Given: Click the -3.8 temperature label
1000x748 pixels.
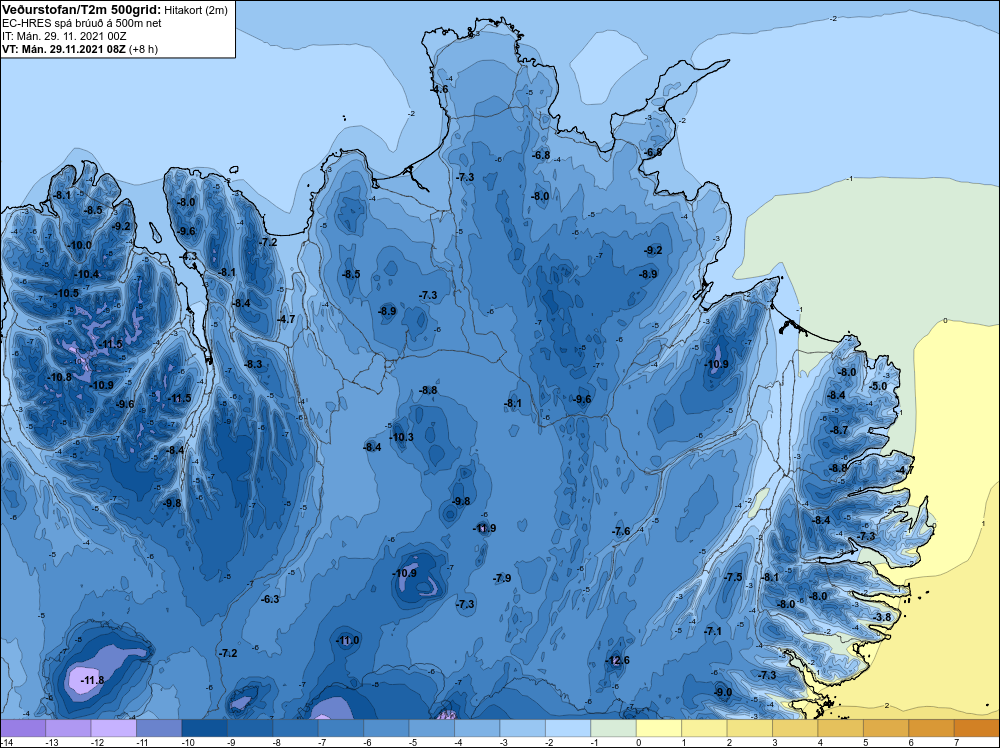Looking at the screenshot, I should point(883,617).
